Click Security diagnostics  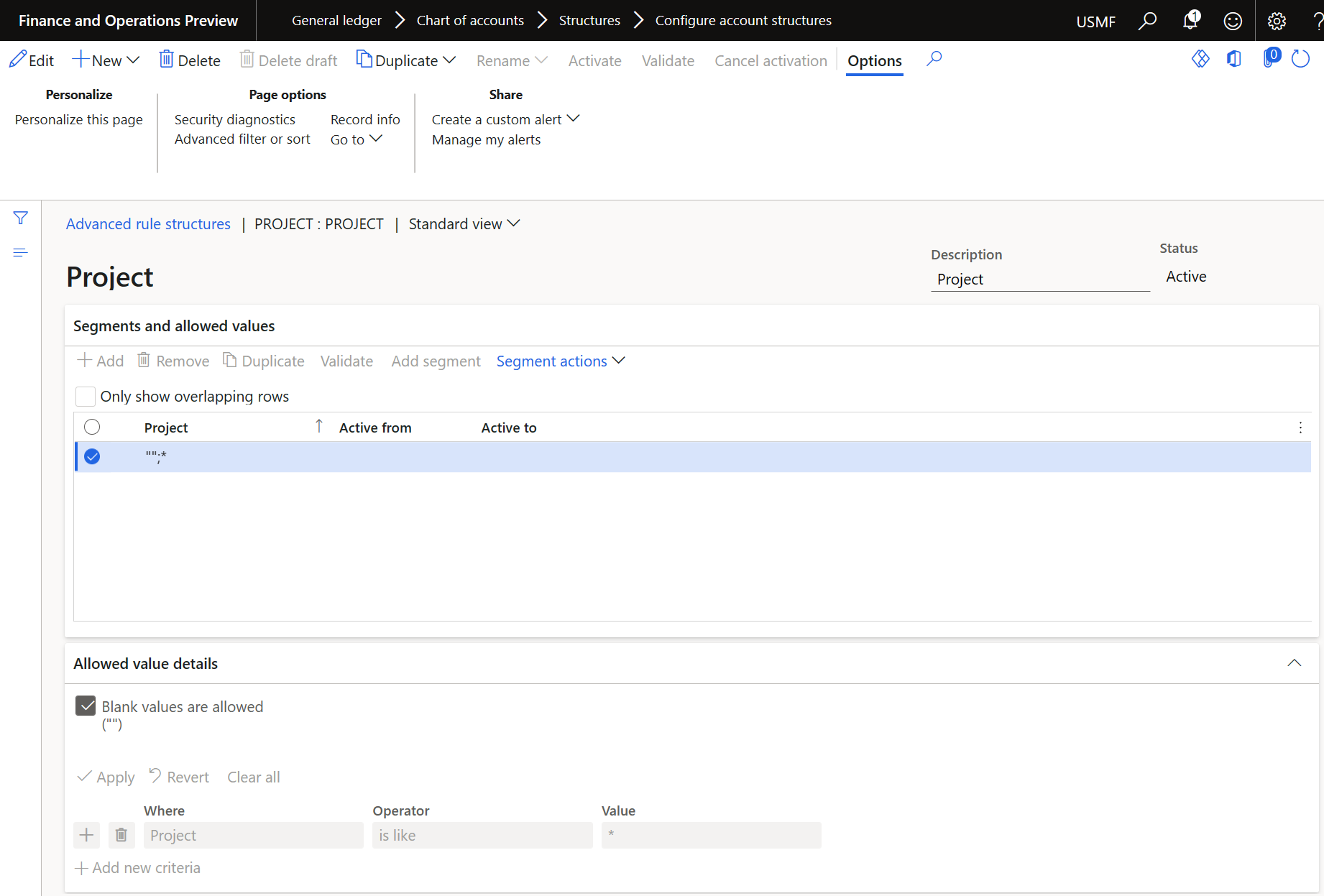tap(235, 119)
